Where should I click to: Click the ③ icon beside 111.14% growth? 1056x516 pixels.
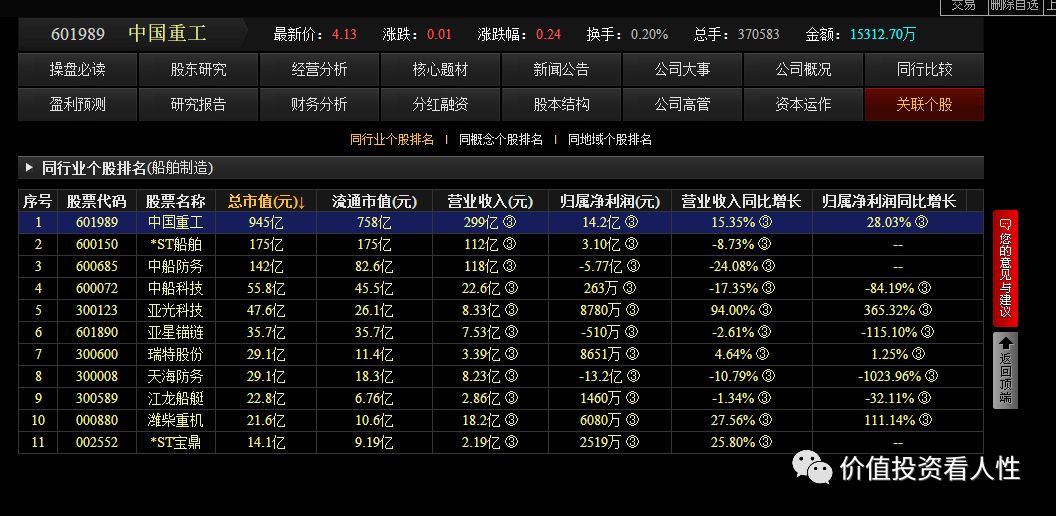coord(925,420)
